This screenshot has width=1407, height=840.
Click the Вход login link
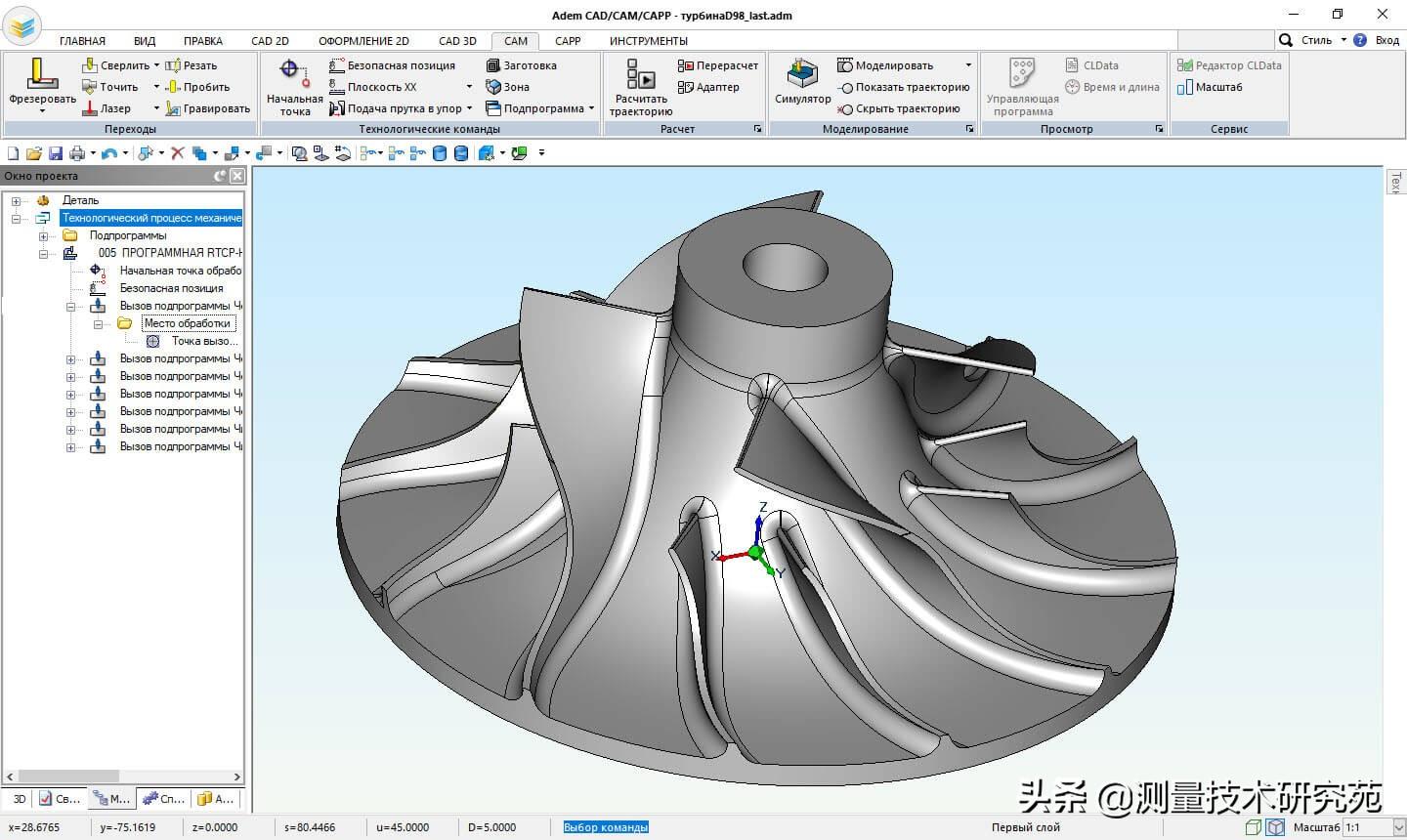tap(1387, 40)
